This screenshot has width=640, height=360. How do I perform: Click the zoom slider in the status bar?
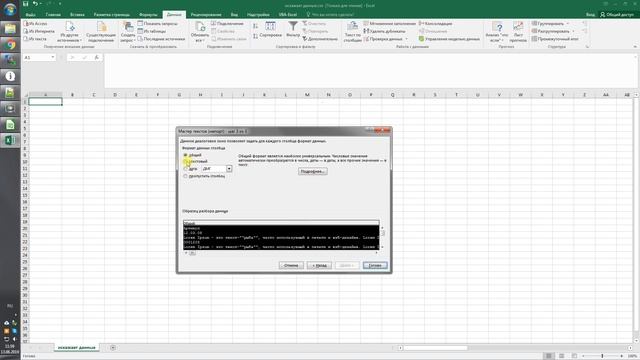click(602, 356)
